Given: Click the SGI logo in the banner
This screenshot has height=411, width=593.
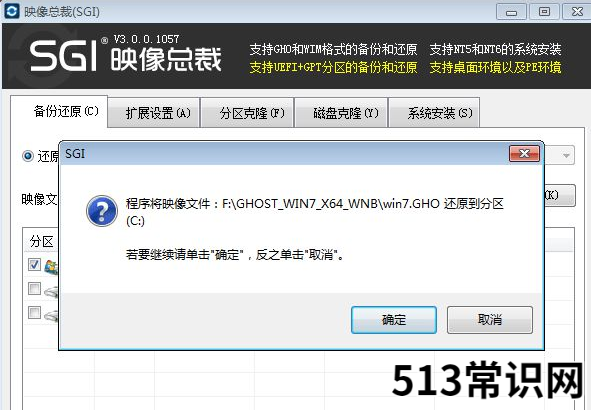Looking at the screenshot, I should coord(63,56).
